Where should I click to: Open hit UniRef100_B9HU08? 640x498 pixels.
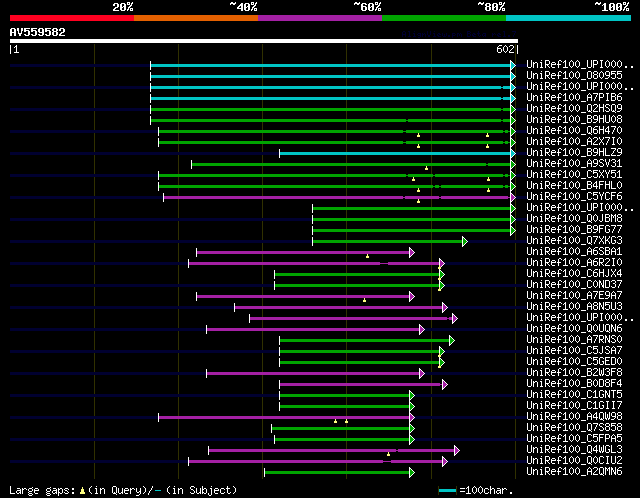(x=574, y=120)
